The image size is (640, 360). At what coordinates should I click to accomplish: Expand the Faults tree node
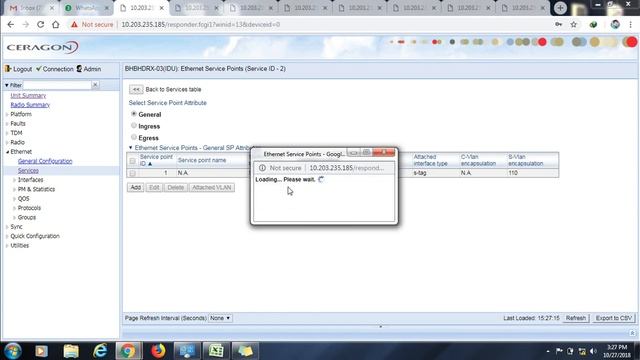click(7, 124)
